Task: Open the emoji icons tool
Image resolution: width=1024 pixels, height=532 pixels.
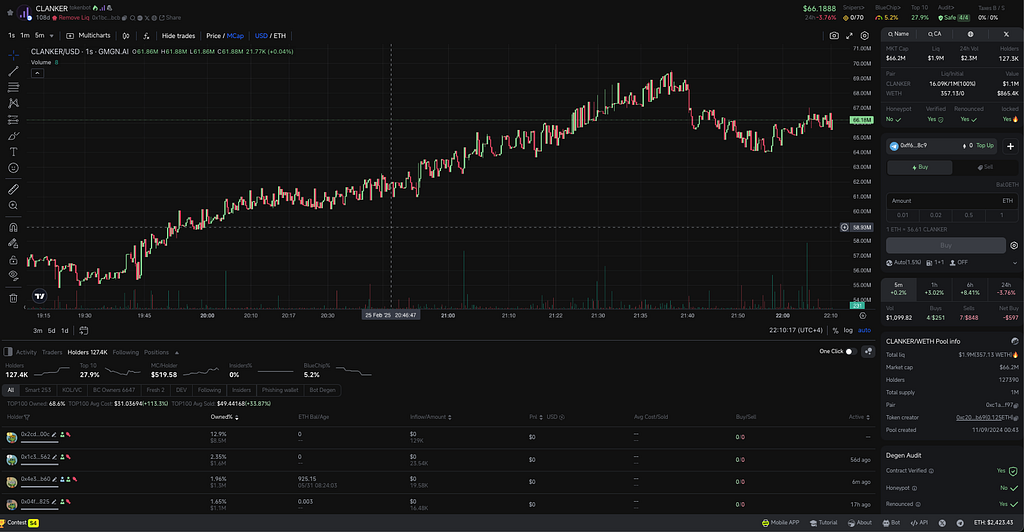Action: pyautogui.click(x=13, y=168)
